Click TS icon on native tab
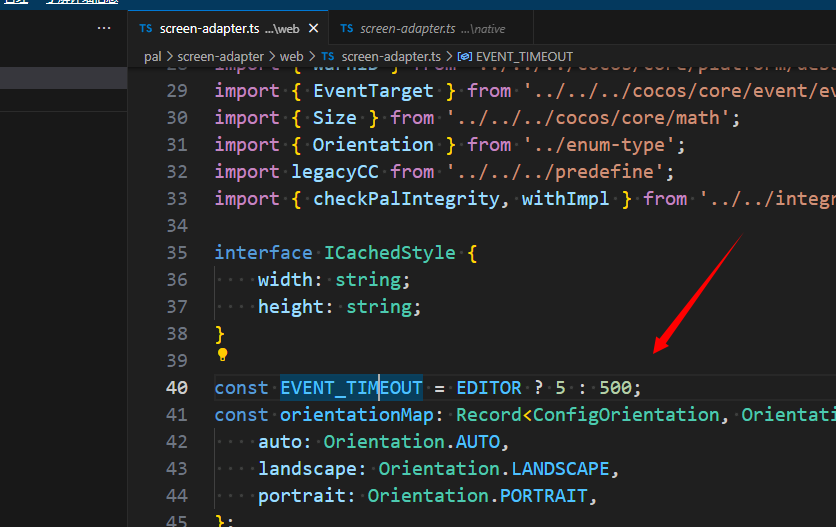836x527 pixels. [347, 28]
